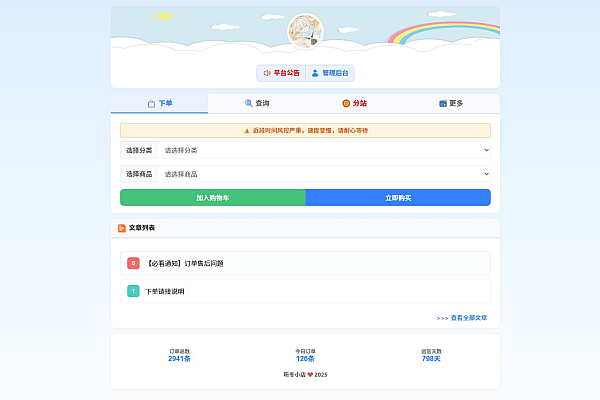Click the blue 立即购买 button
This screenshot has height=400, width=600.
(x=398, y=198)
